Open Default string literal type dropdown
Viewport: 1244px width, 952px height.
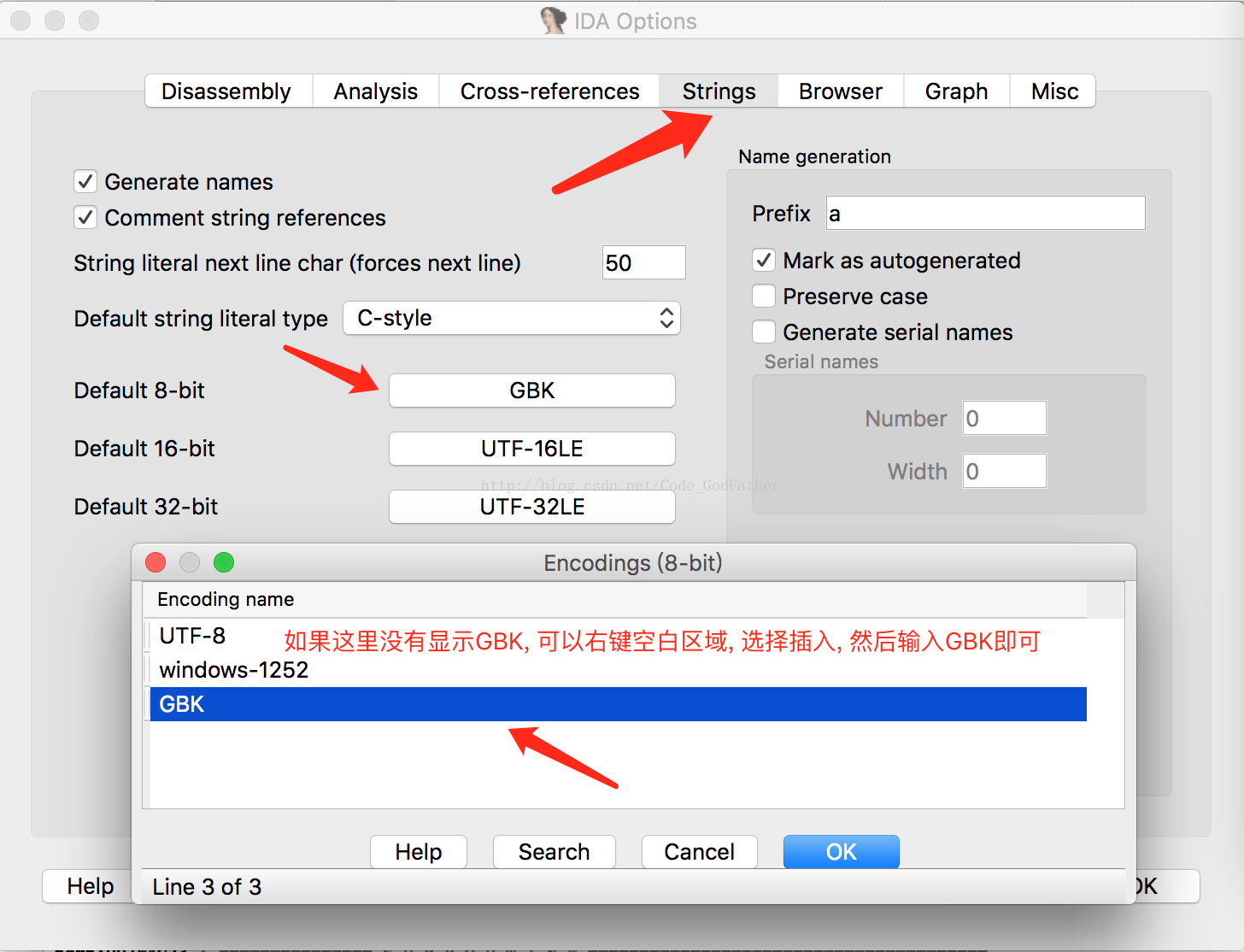pyautogui.click(x=512, y=318)
